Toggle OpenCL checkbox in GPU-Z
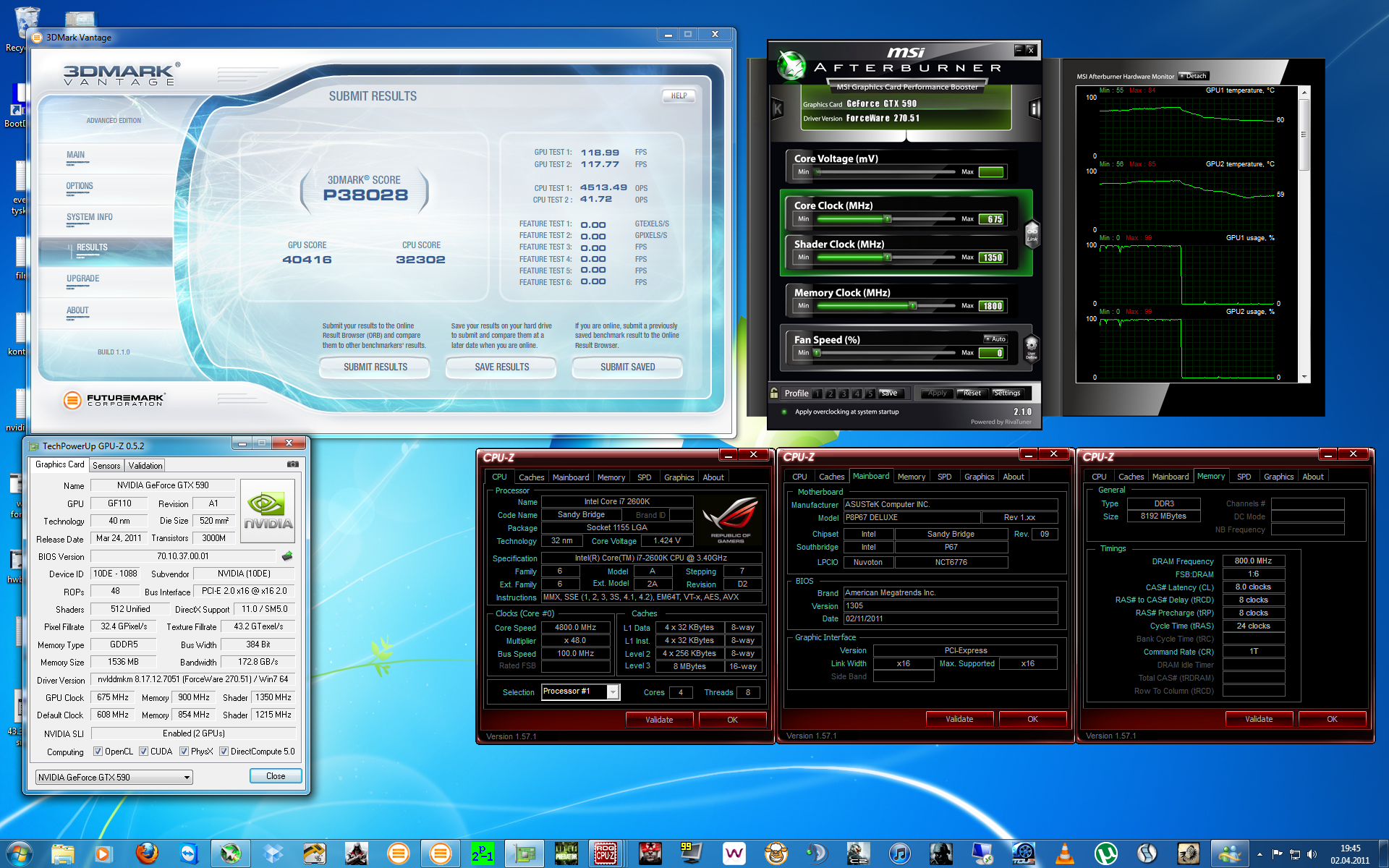The height and width of the screenshot is (868, 1389). [98, 752]
